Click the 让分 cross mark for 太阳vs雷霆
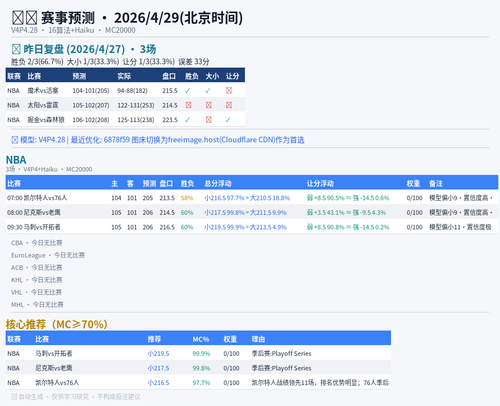500x406 pixels. [229, 105]
